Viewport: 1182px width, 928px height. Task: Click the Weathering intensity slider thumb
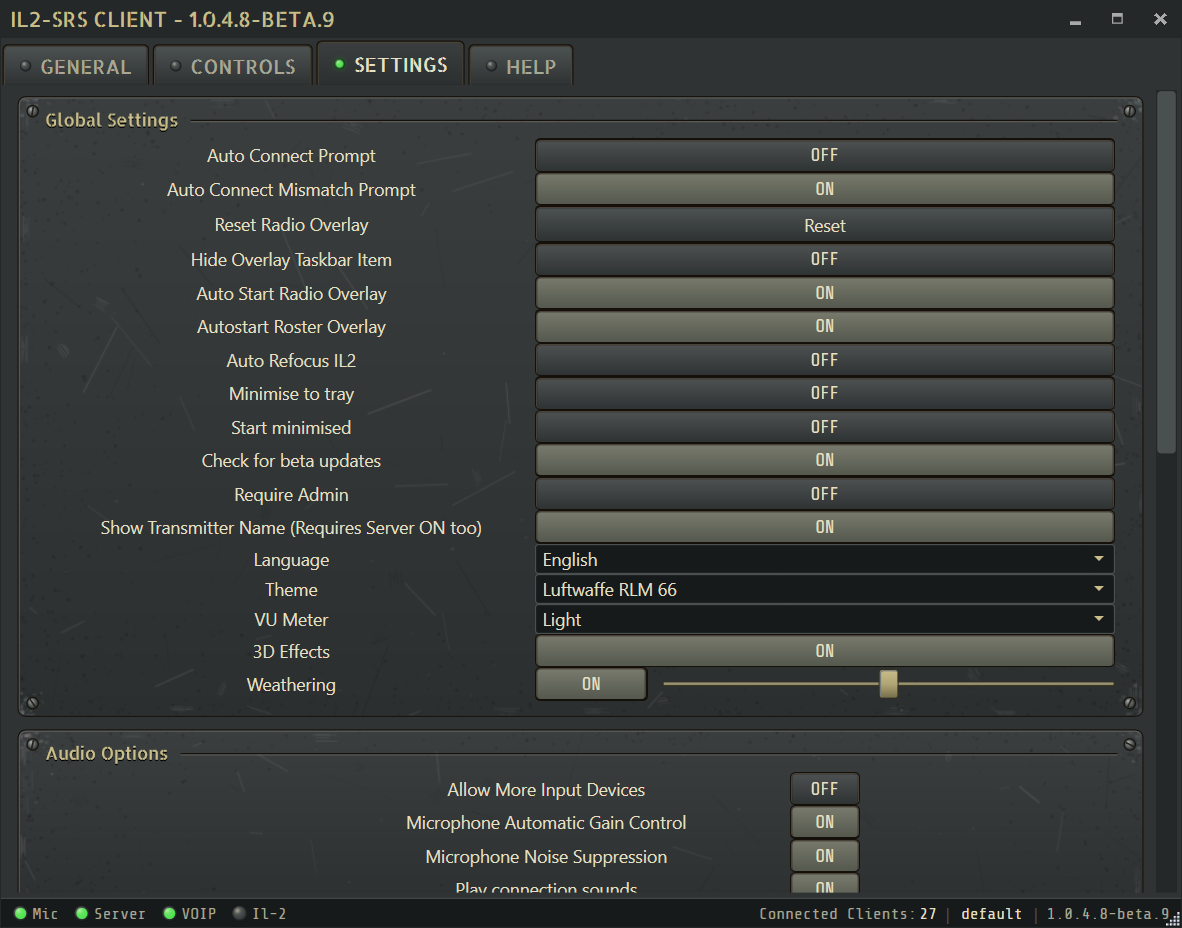(x=889, y=685)
